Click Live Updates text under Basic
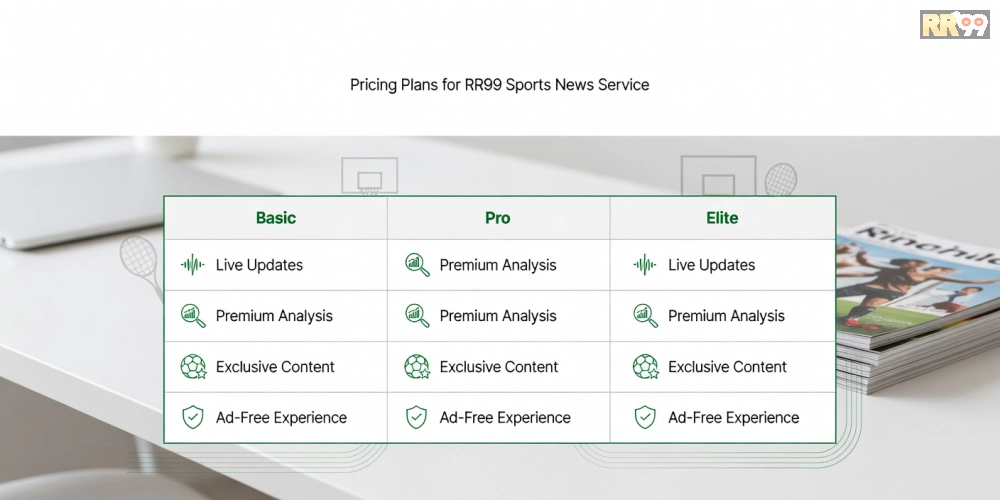The image size is (1000, 500). [x=259, y=265]
